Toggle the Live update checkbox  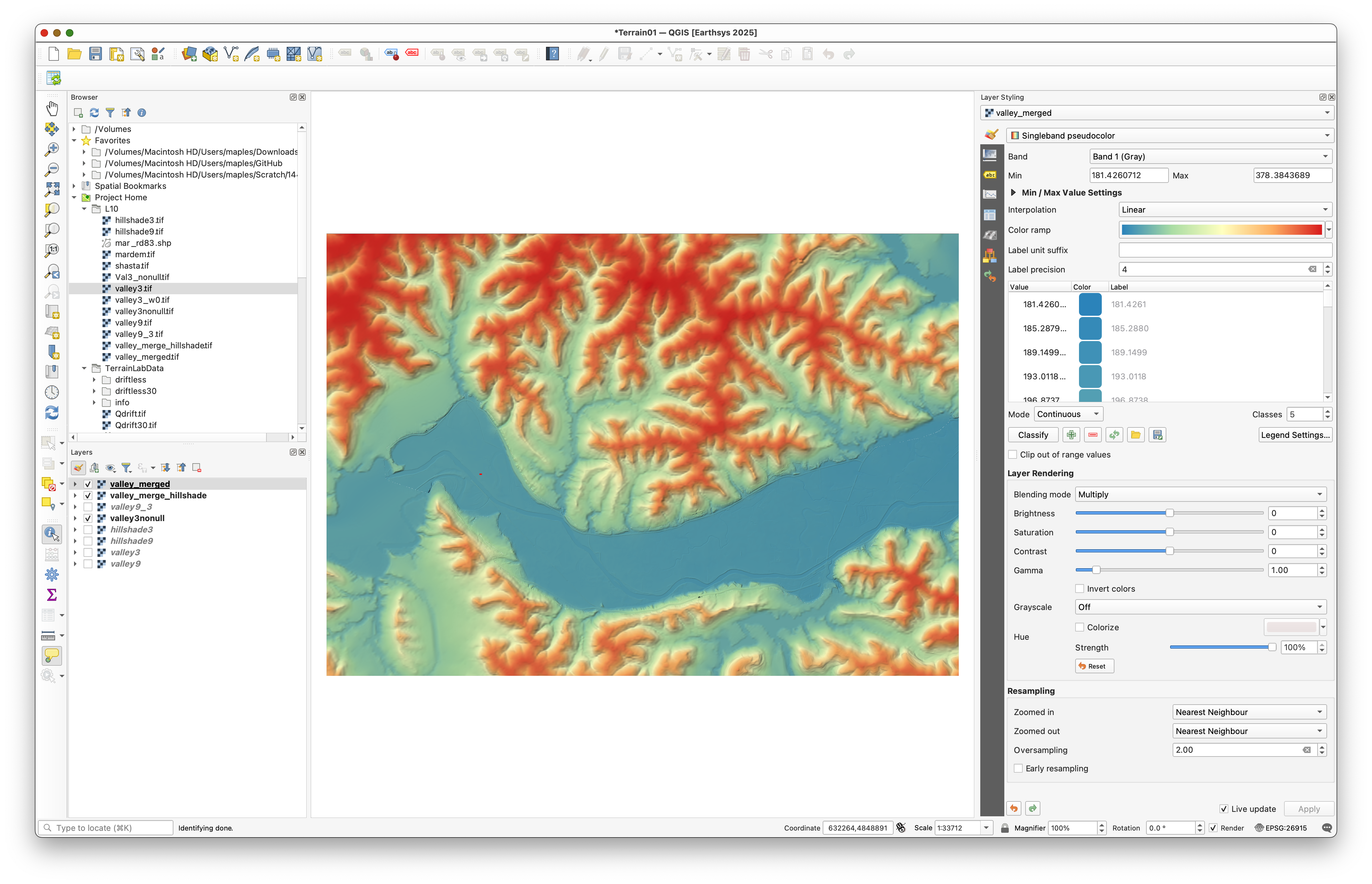click(1223, 809)
